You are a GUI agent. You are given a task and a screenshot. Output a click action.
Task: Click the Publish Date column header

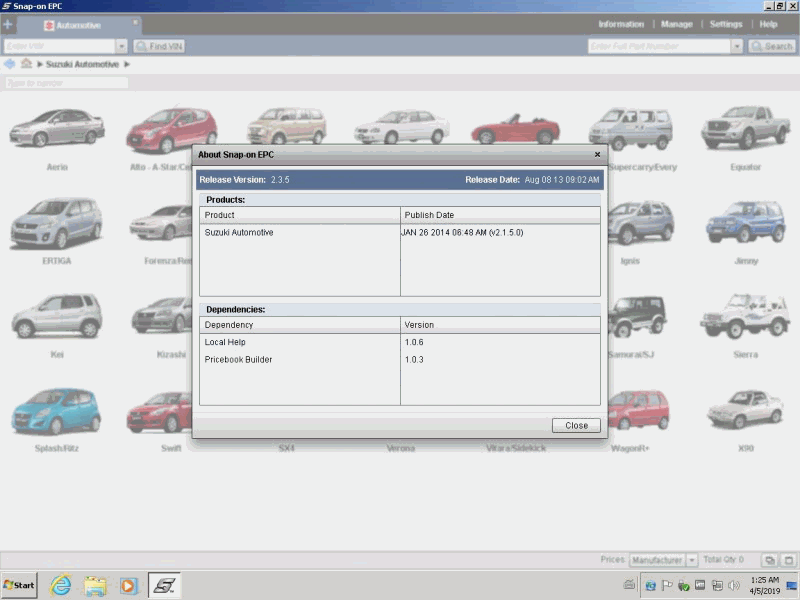coord(500,215)
